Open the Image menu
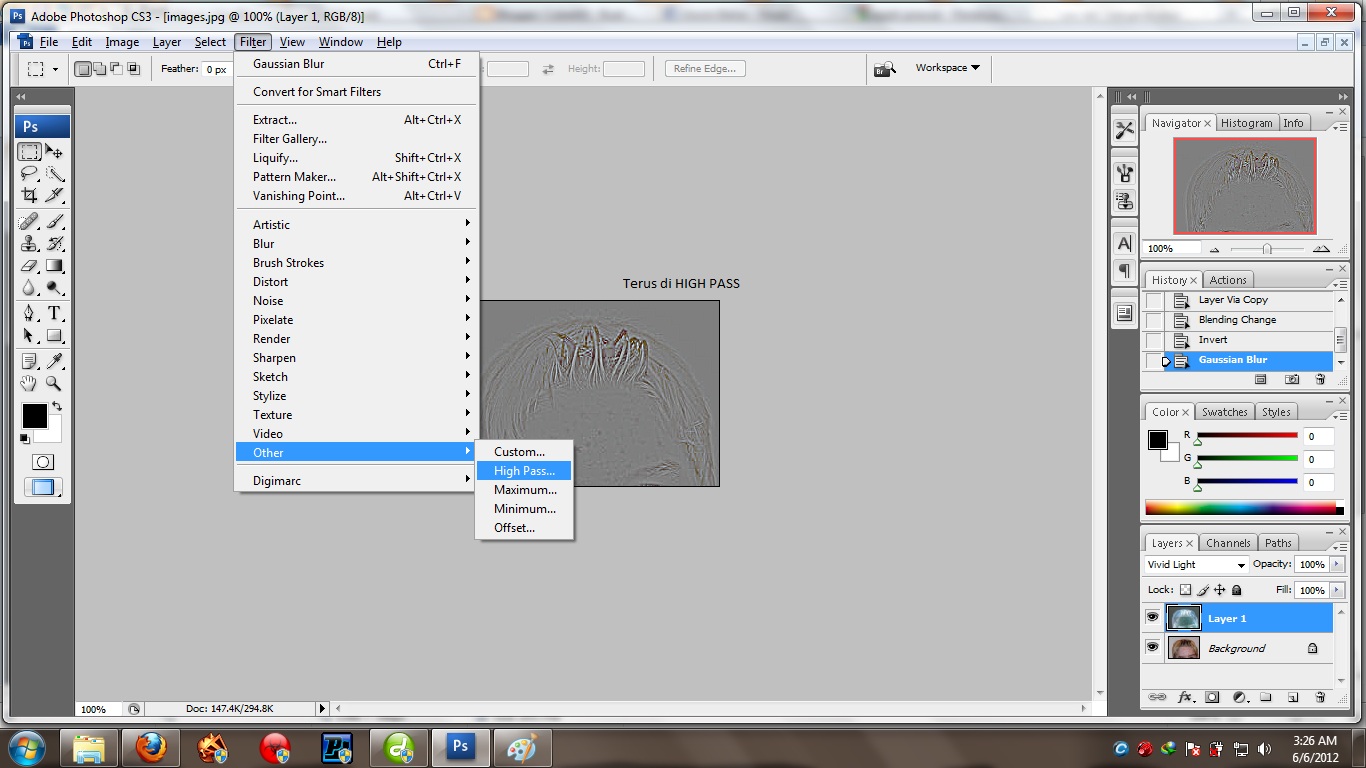 coord(122,42)
